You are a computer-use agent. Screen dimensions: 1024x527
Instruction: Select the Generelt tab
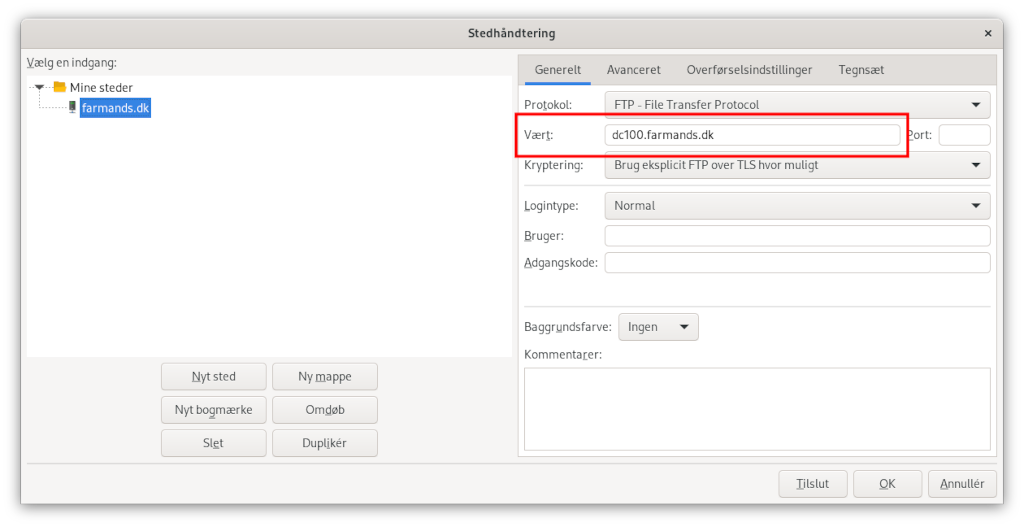point(558,70)
